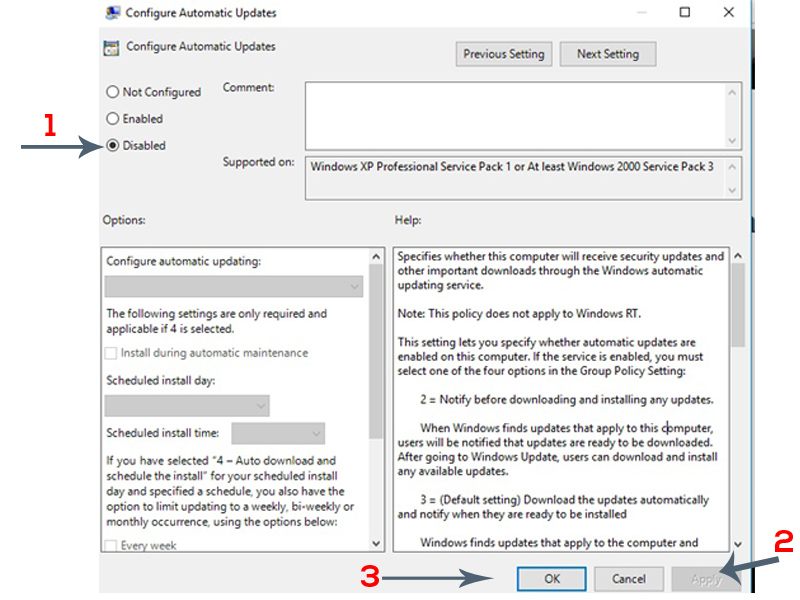This screenshot has width=800, height=600.
Task: Toggle the Every week checkbox
Action: (x=111, y=545)
